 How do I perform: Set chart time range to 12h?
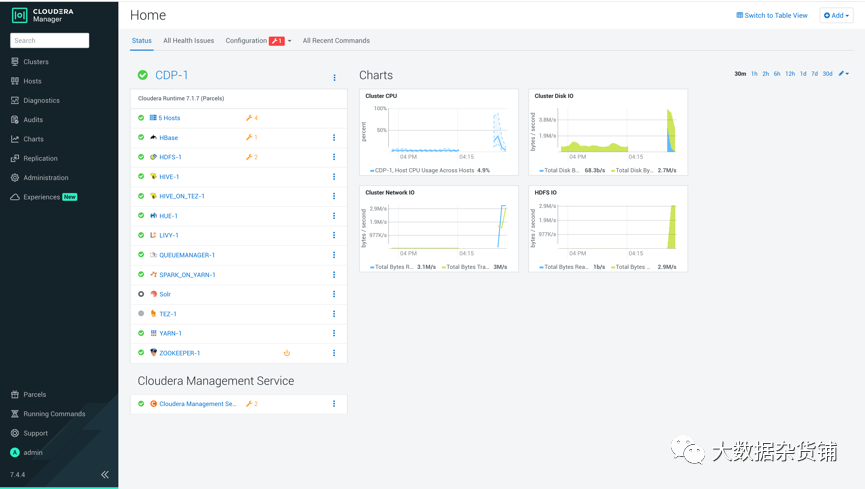[x=790, y=73]
